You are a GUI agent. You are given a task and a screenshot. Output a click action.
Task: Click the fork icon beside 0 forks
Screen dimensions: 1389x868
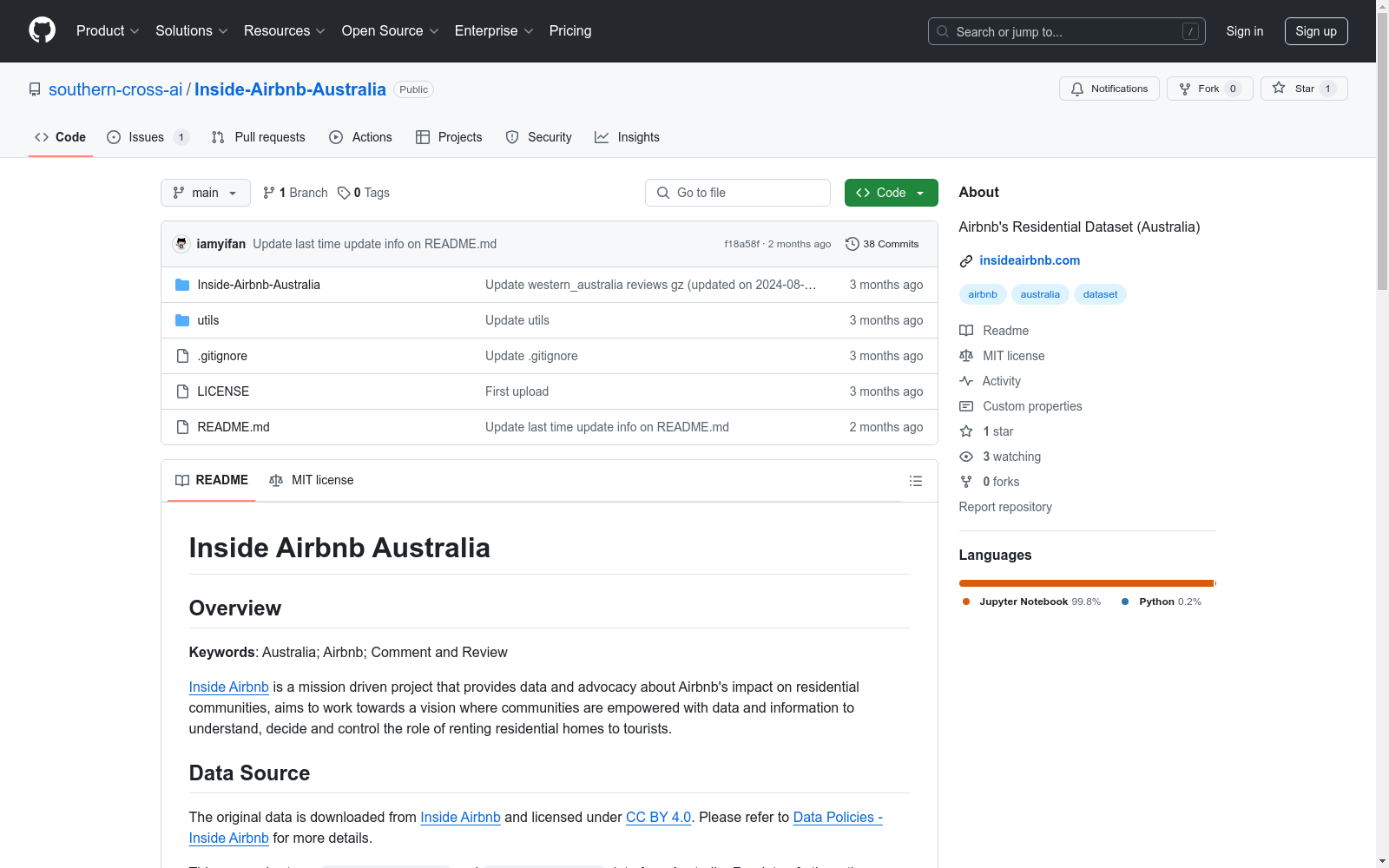[966, 482]
